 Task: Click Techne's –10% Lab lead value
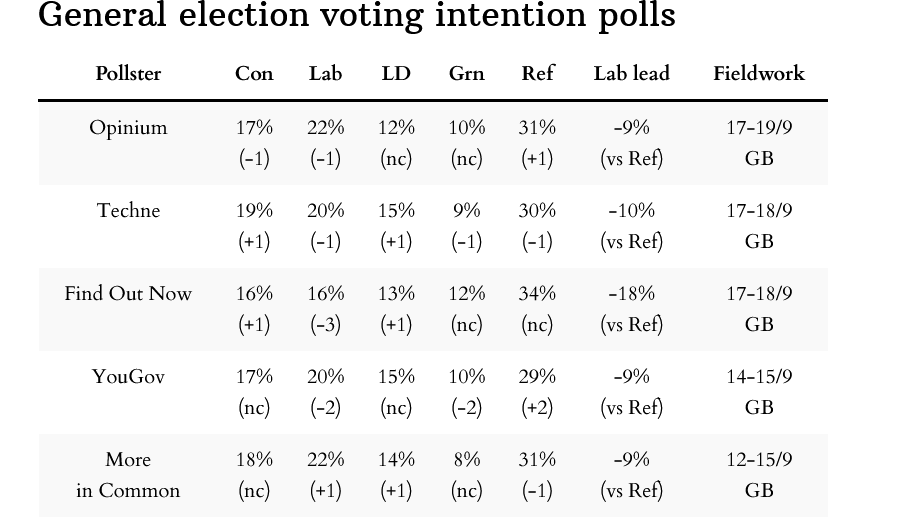pyautogui.click(x=631, y=211)
